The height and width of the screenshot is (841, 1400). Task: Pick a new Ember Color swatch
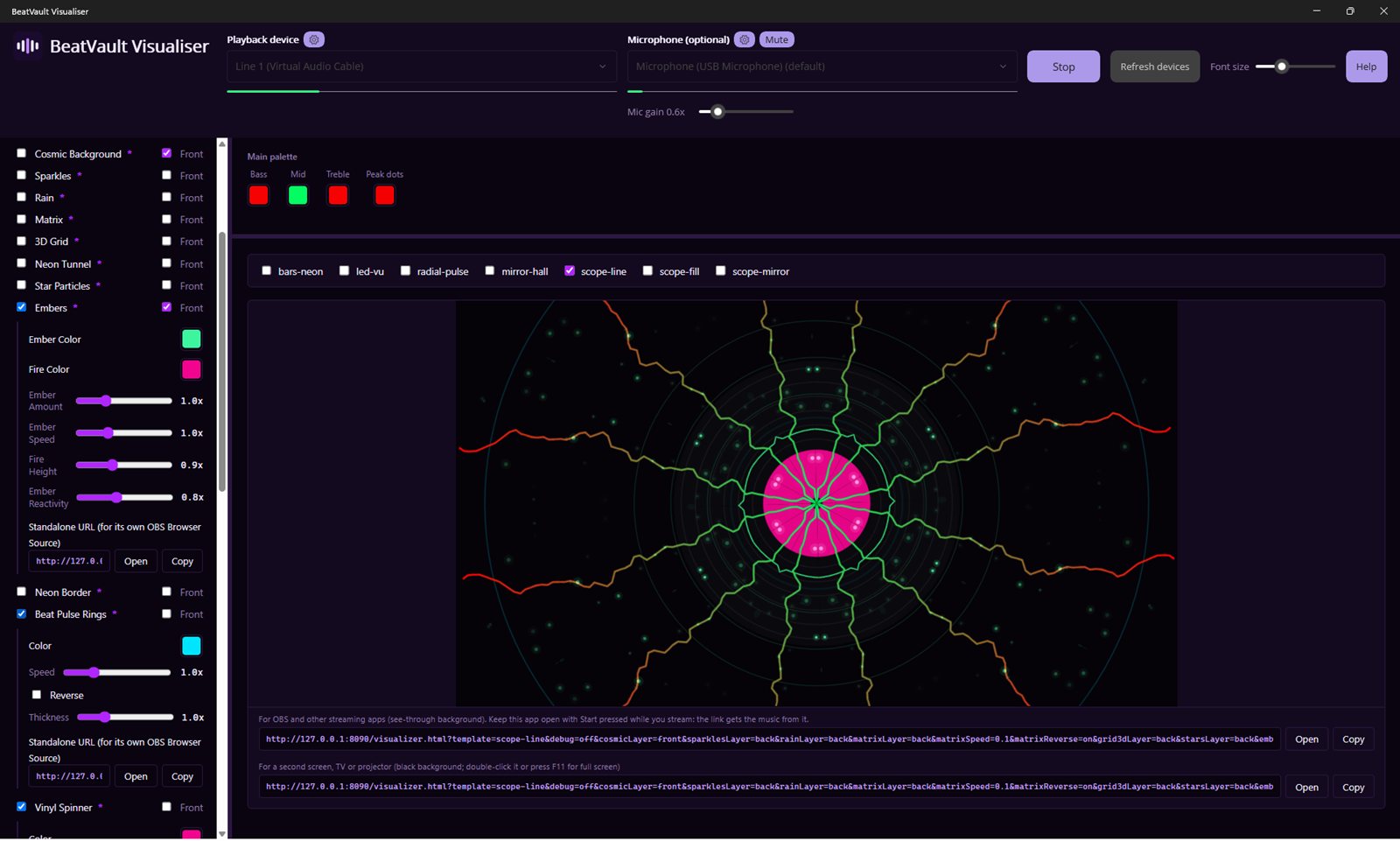(192, 339)
